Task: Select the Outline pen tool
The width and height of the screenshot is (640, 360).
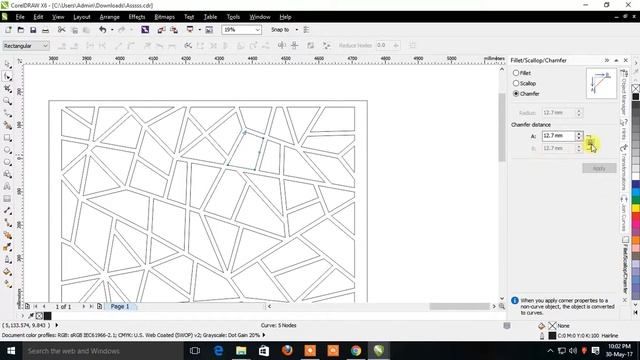Action: pyautogui.click(x=7, y=260)
